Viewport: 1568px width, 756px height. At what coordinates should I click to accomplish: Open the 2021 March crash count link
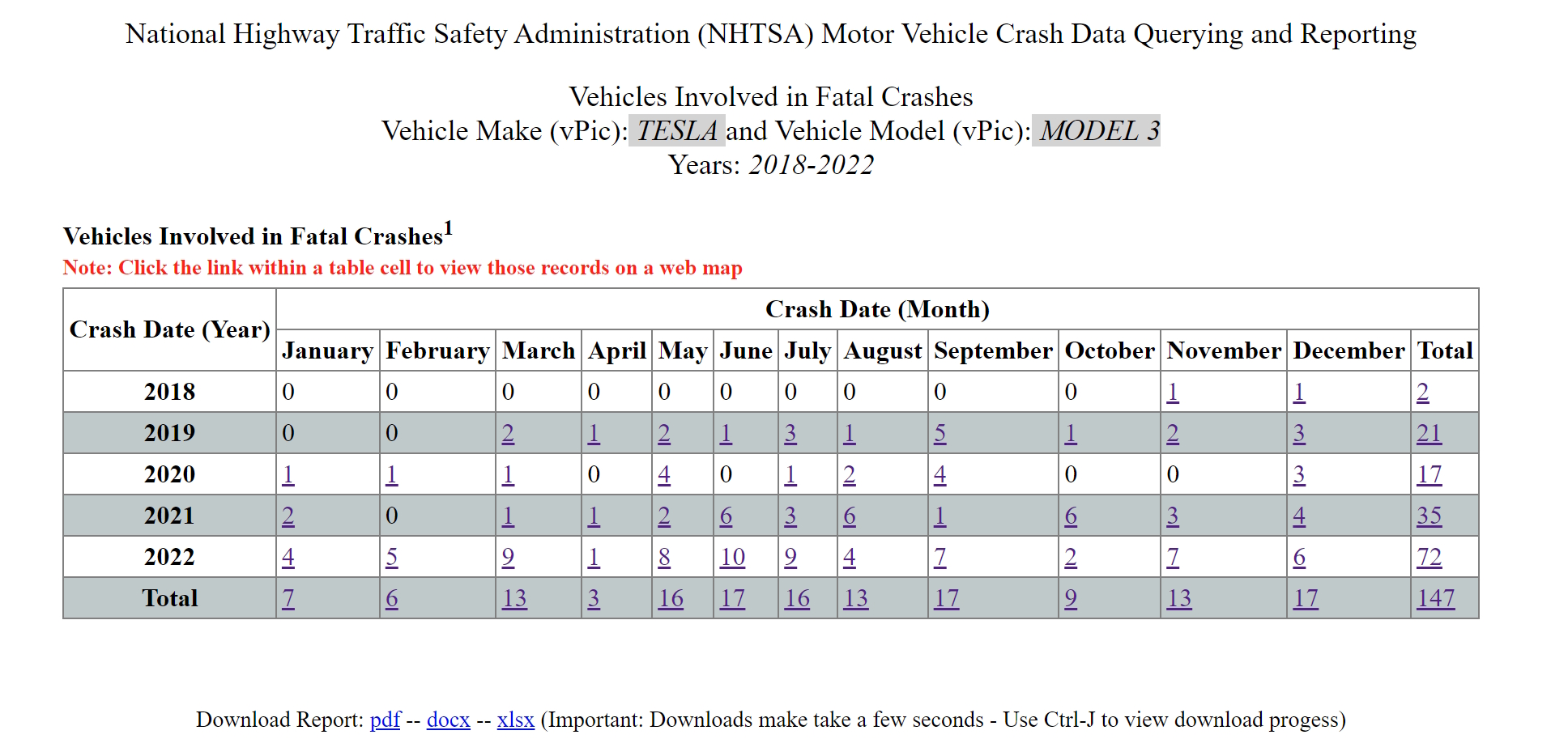(x=508, y=516)
